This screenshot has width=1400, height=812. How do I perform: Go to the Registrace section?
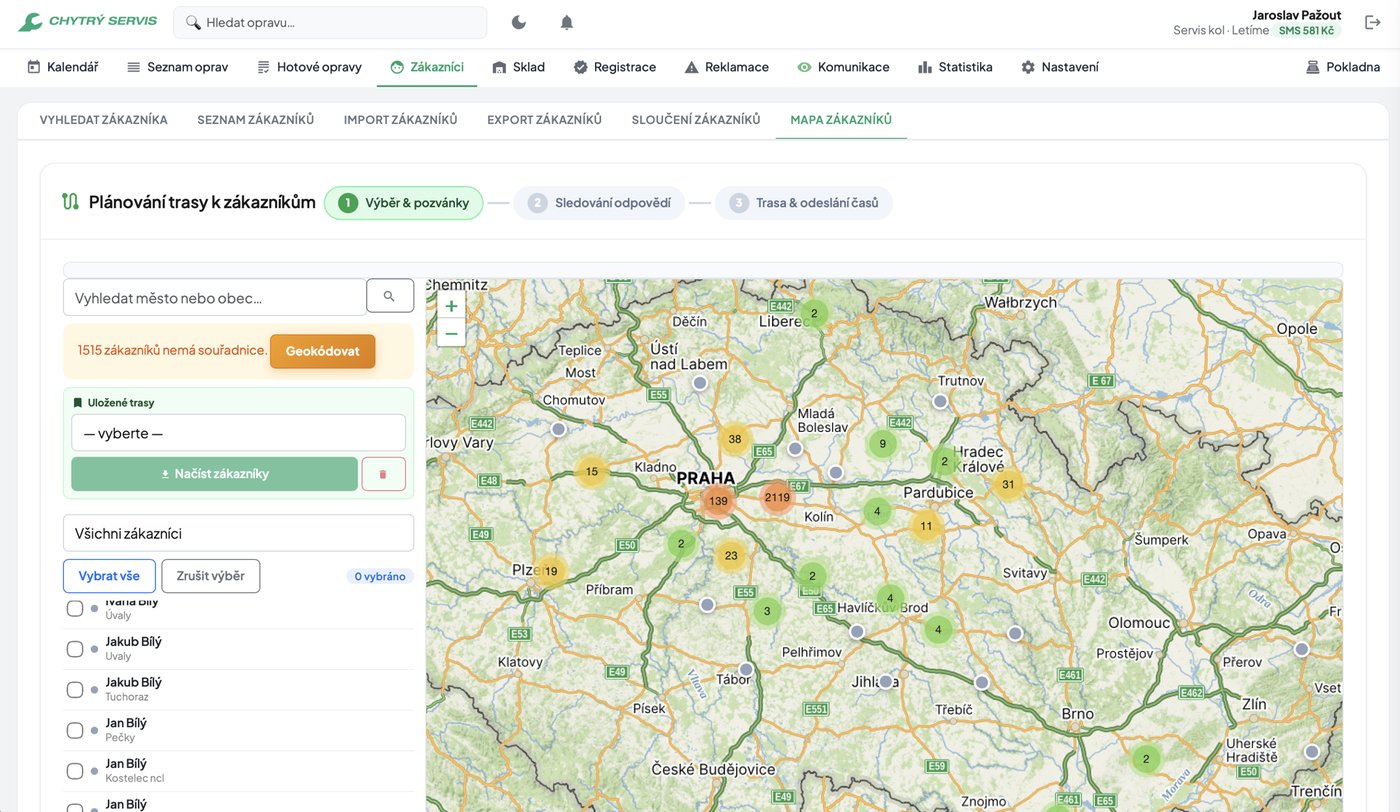[614, 67]
